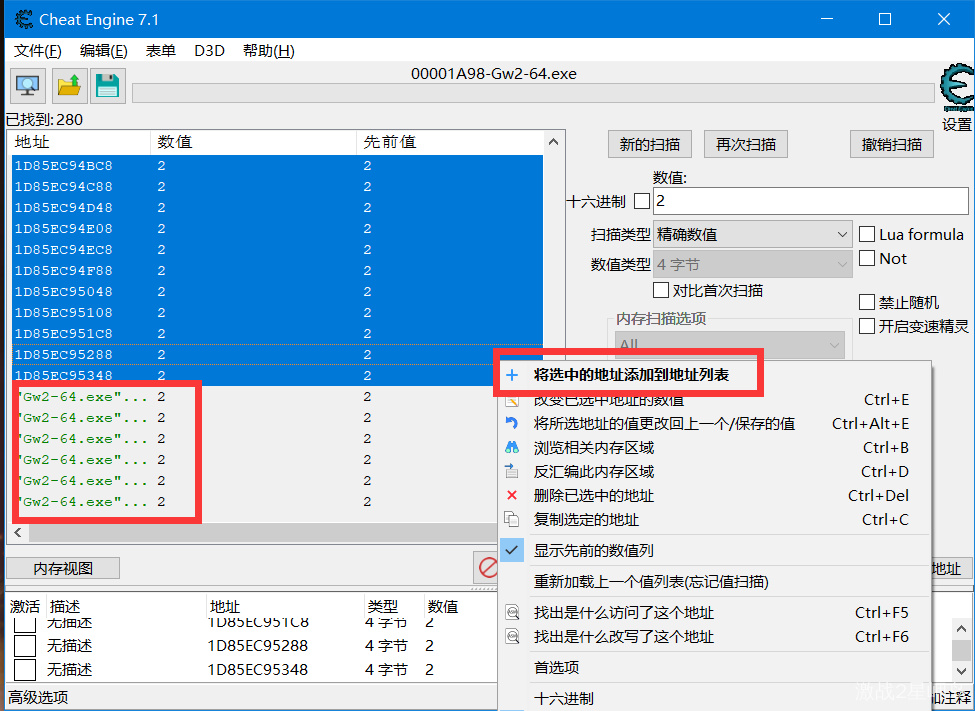Open the 文件(F) menu
975x711 pixels.
click(38, 50)
